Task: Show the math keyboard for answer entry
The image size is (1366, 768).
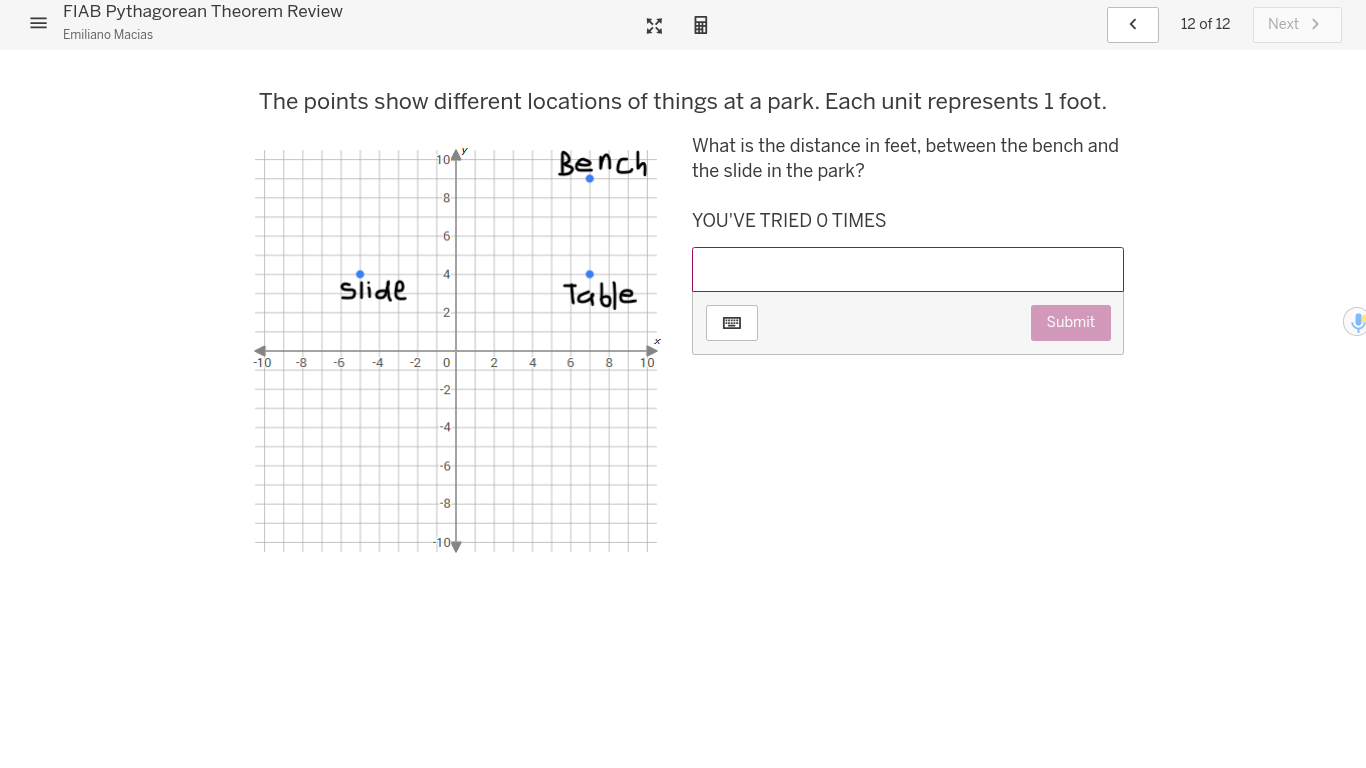Action: tap(731, 322)
